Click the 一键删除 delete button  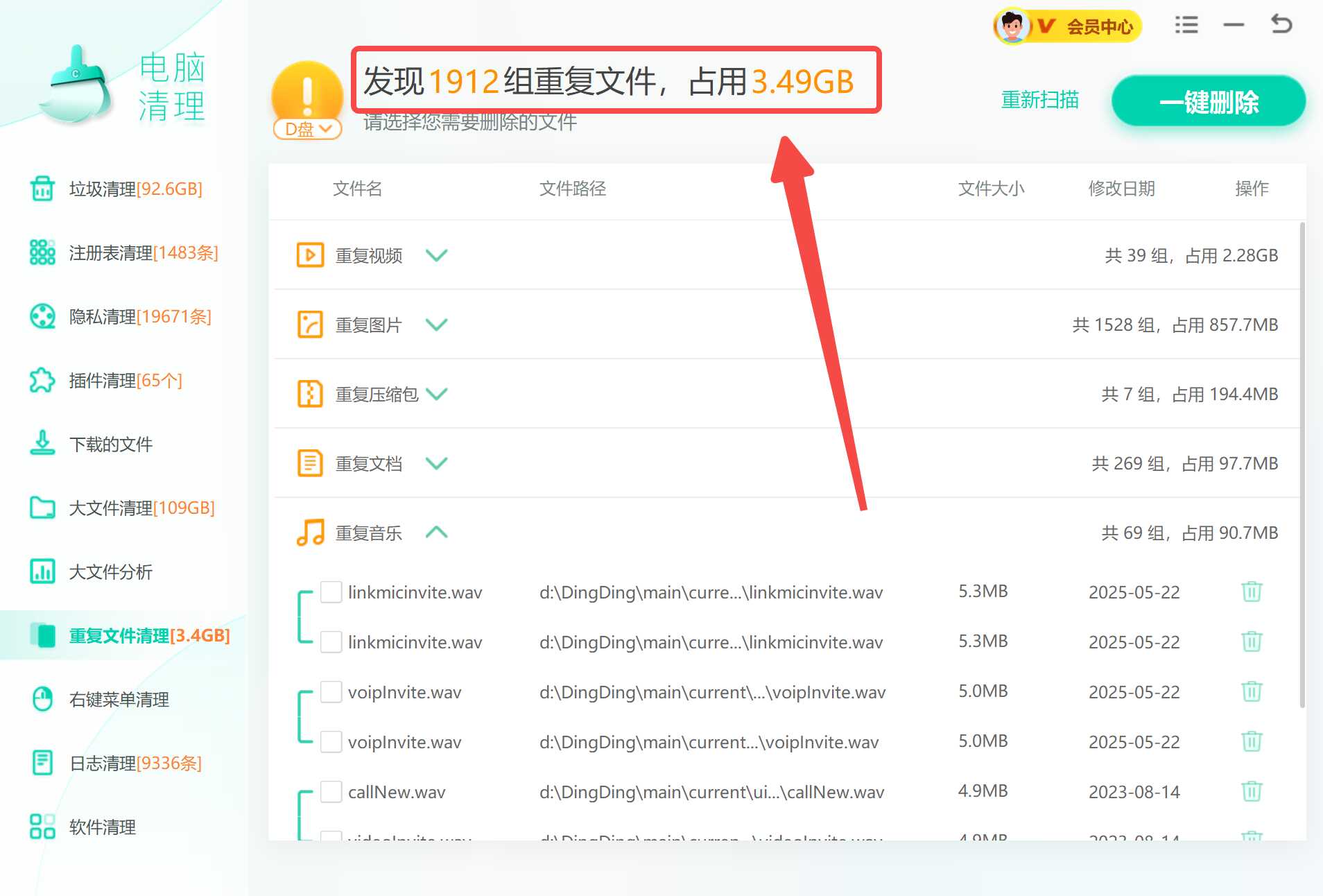[x=1209, y=101]
